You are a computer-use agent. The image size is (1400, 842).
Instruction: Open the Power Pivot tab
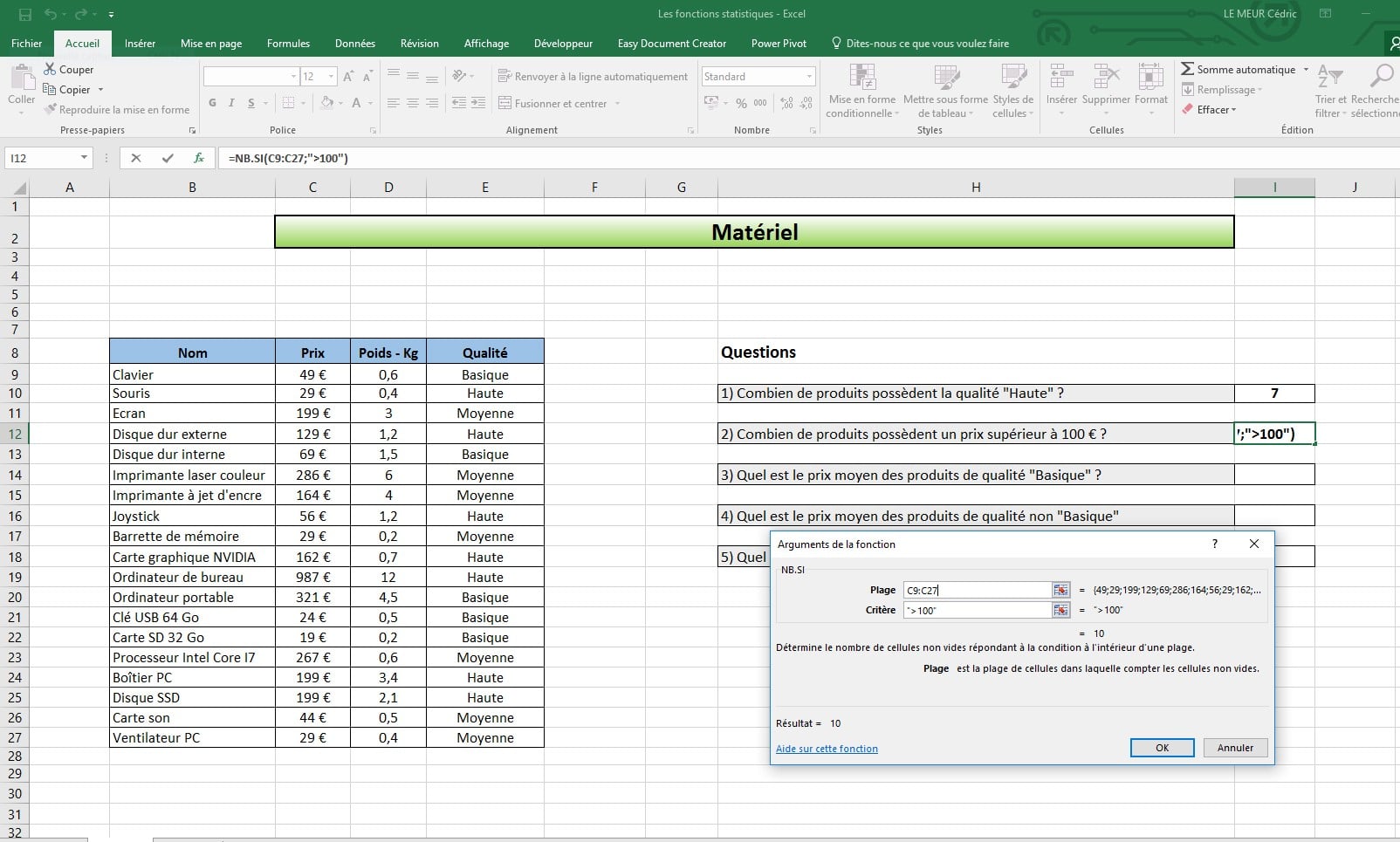click(x=779, y=43)
